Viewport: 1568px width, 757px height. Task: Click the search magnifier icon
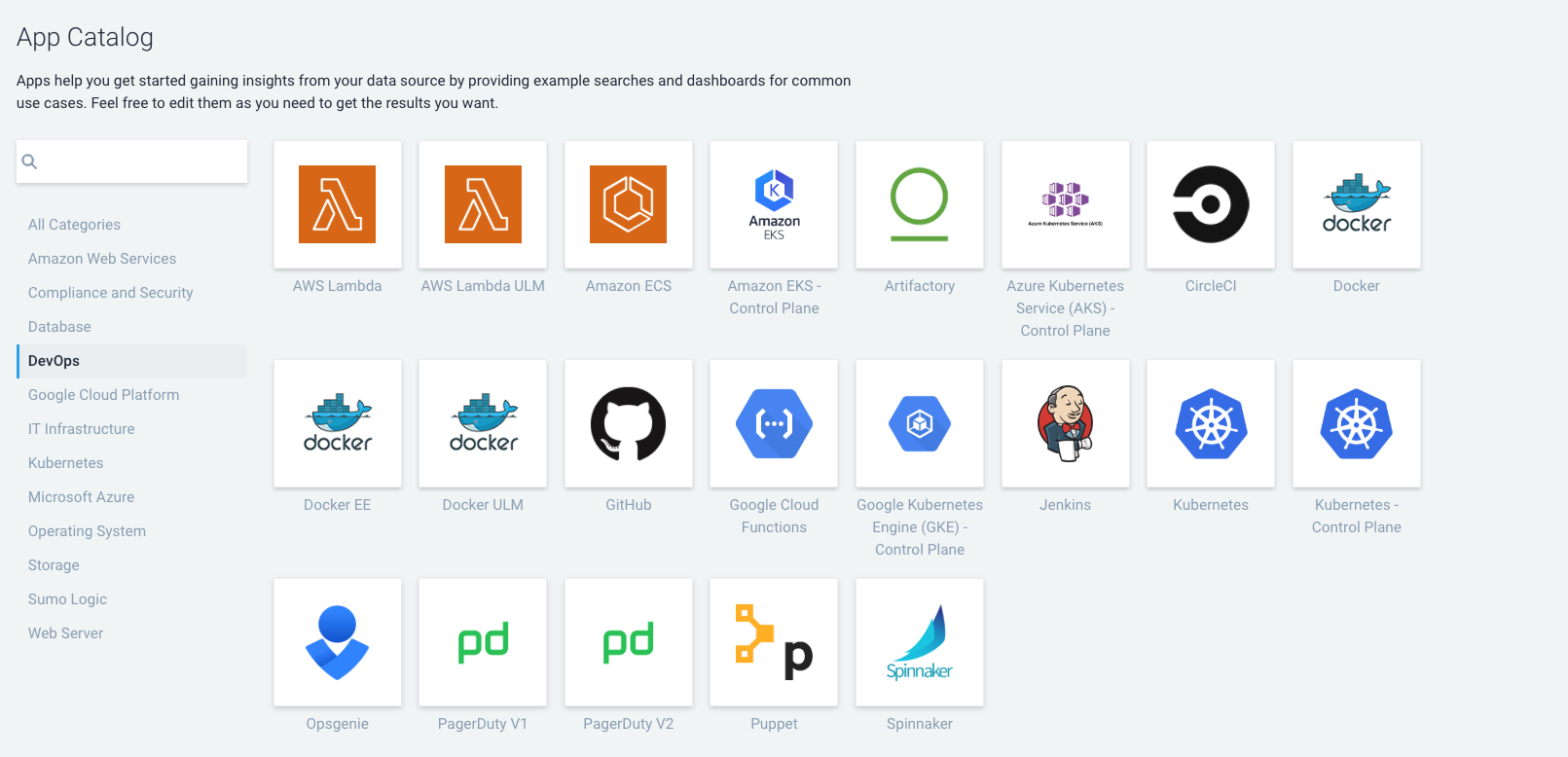point(29,162)
